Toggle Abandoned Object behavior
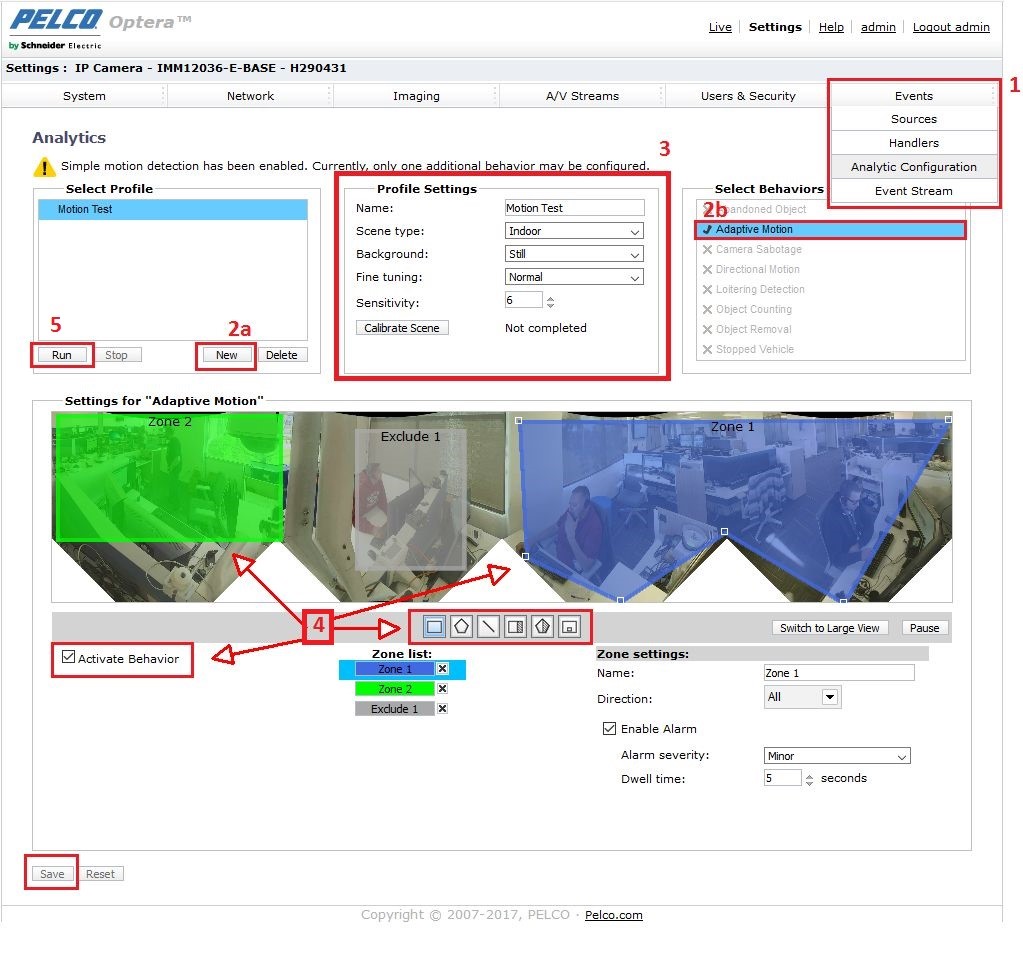Image resolution: width=1023 pixels, height=973 pixels. click(x=830, y=209)
